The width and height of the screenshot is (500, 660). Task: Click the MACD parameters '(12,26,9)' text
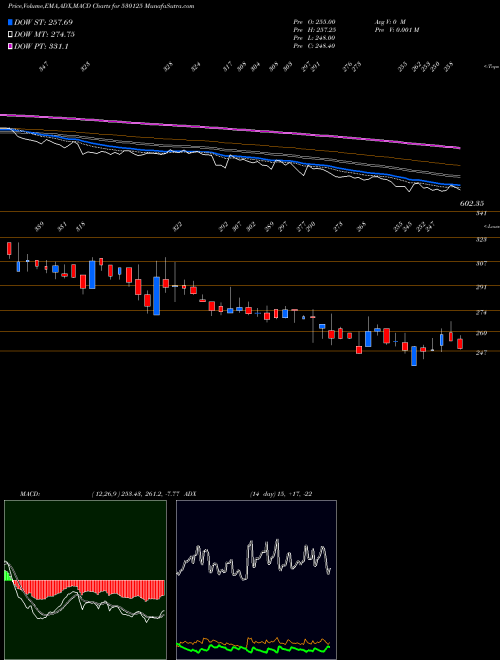point(105,494)
